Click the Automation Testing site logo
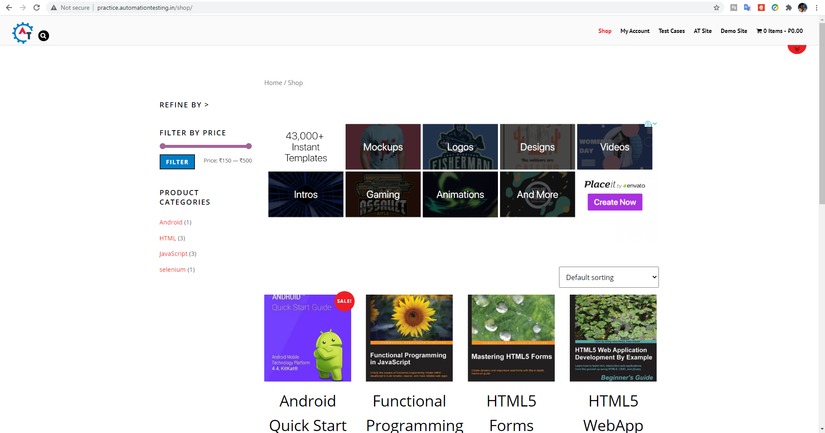This screenshot has height=433, width=825. pos(22,33)
